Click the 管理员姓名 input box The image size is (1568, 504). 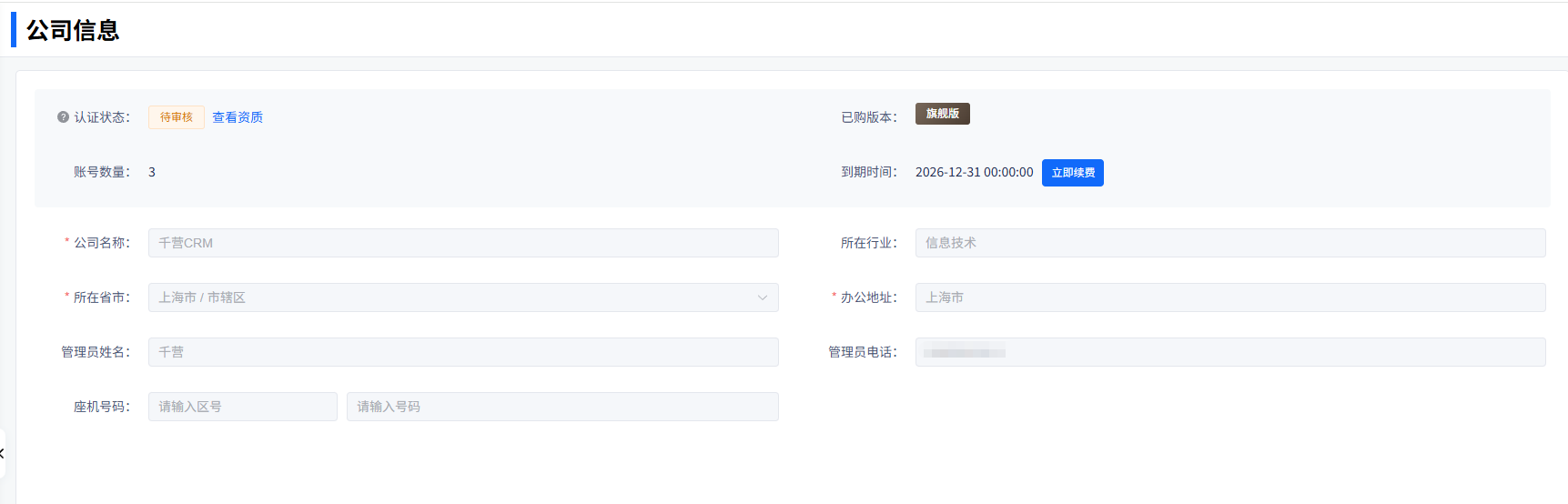click(x=463, y=352)
